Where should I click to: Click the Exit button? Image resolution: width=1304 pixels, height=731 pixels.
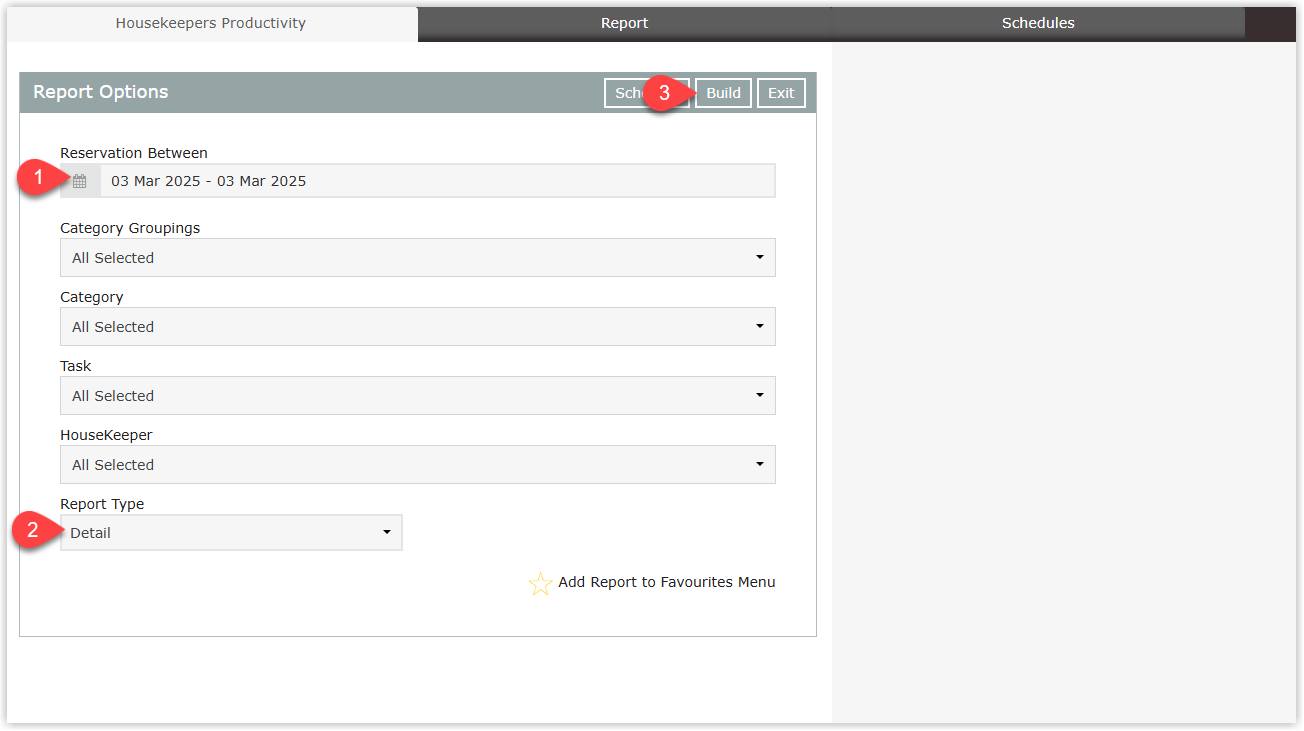pyautogui.click(x=781, y=93)
